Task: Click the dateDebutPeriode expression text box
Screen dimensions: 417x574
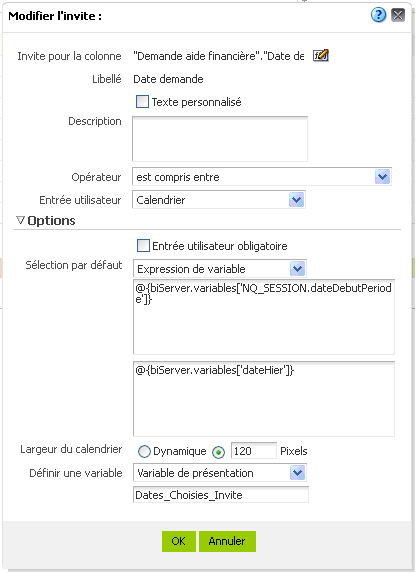Action: click(x=264, y=317)
